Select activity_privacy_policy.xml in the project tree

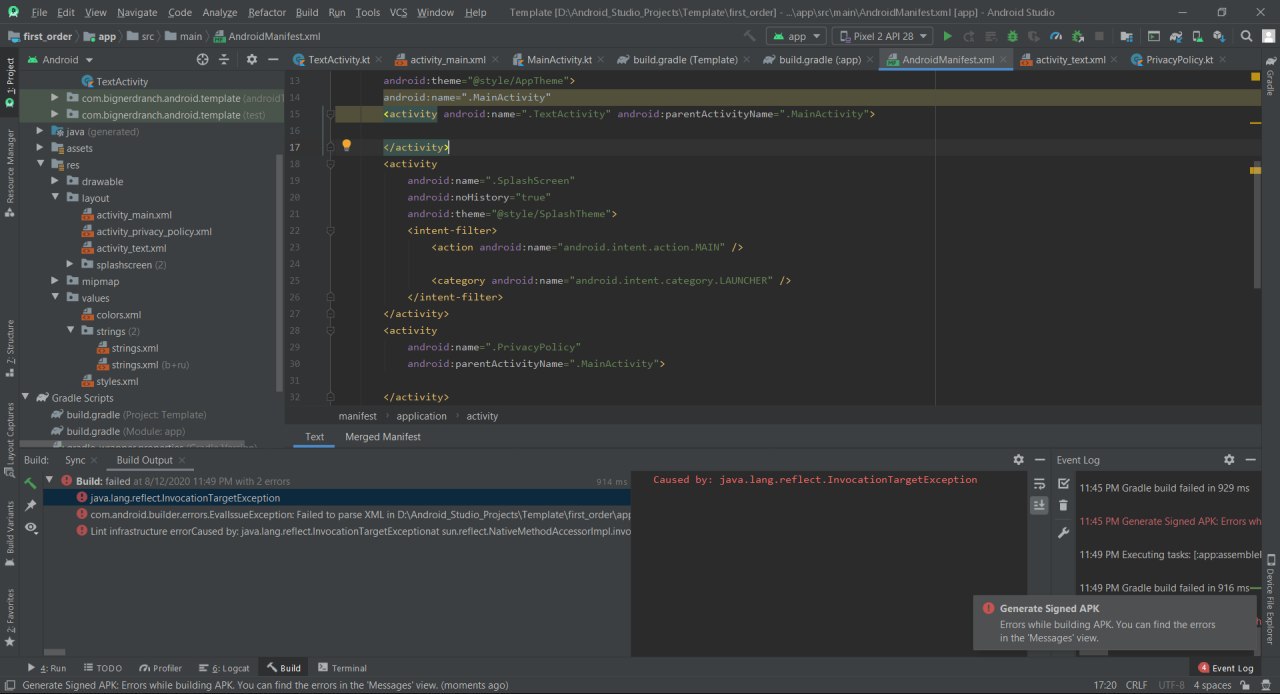(153, 231)
